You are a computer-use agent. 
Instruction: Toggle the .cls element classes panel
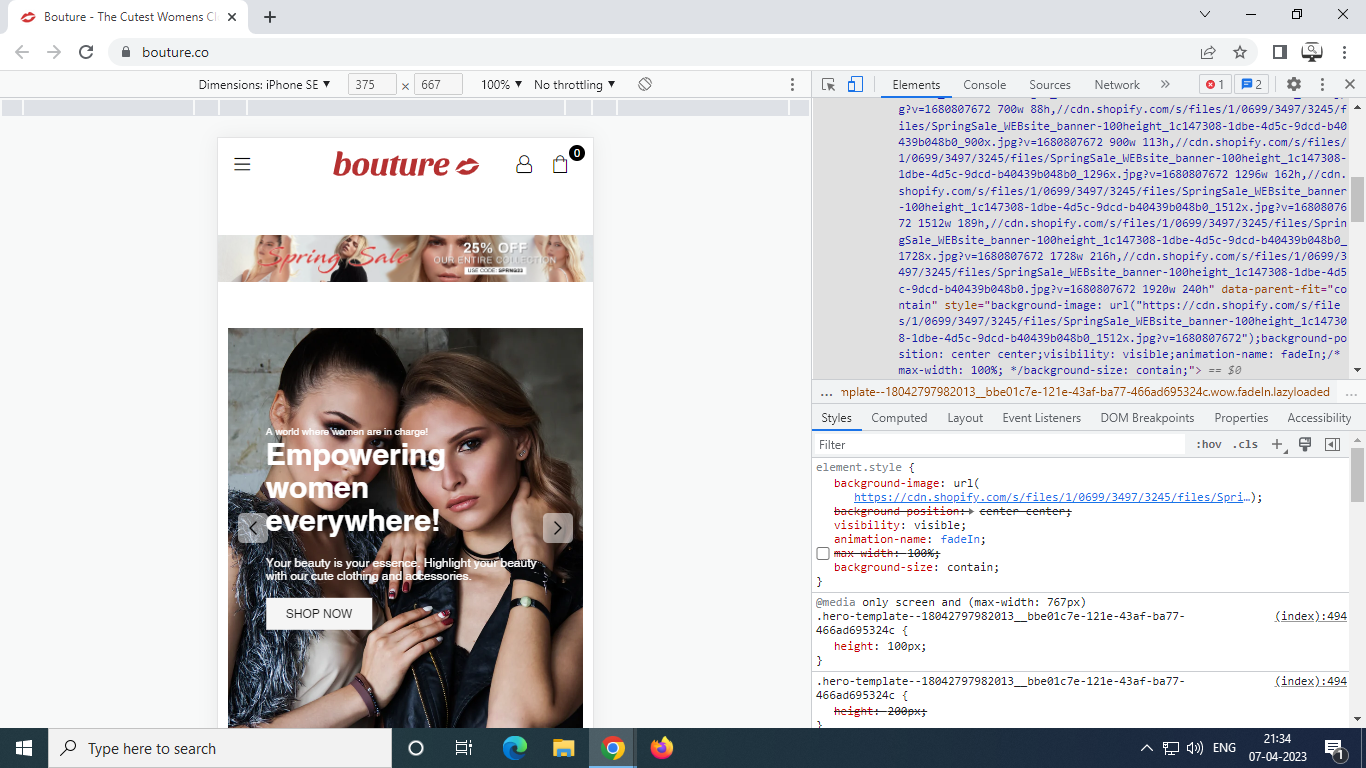click(1245, 445)
